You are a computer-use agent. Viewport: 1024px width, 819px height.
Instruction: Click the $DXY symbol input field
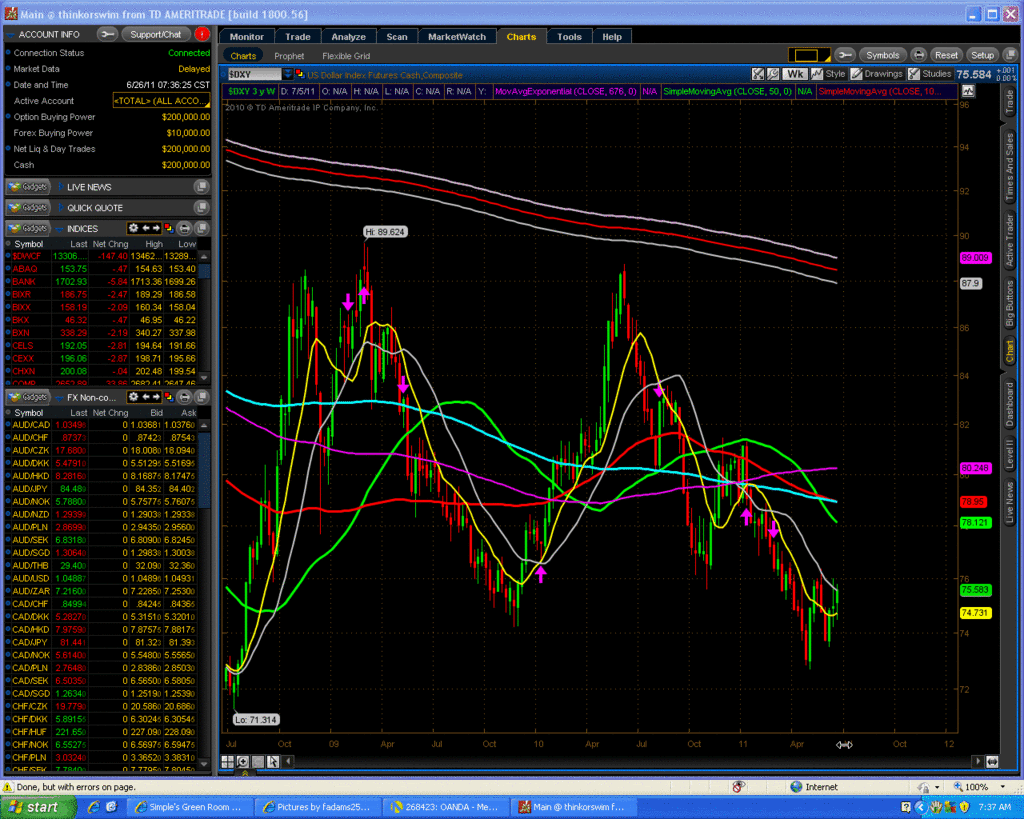[253, 74]
